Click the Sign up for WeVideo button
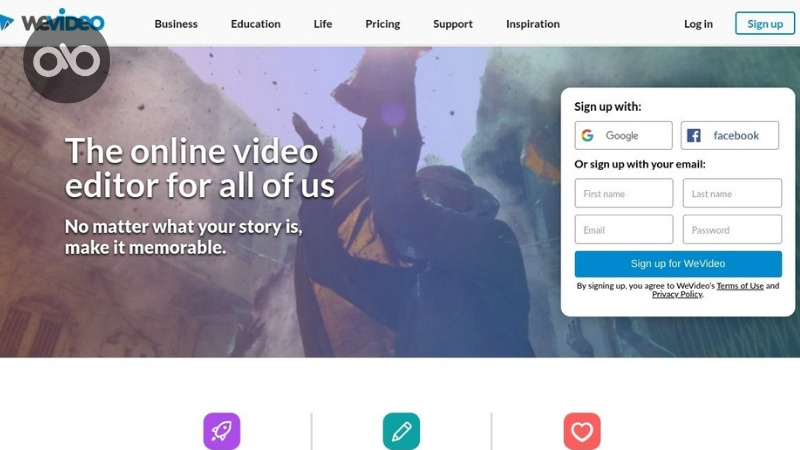The width and height of the screenshot is (800, 450). [678, 264]
